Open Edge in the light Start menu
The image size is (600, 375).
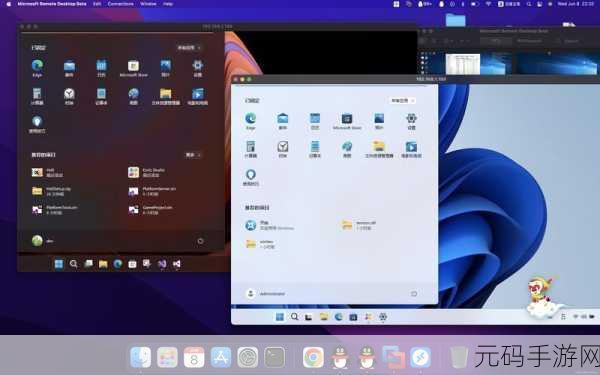pyautogui.click(x=251, y=121)
